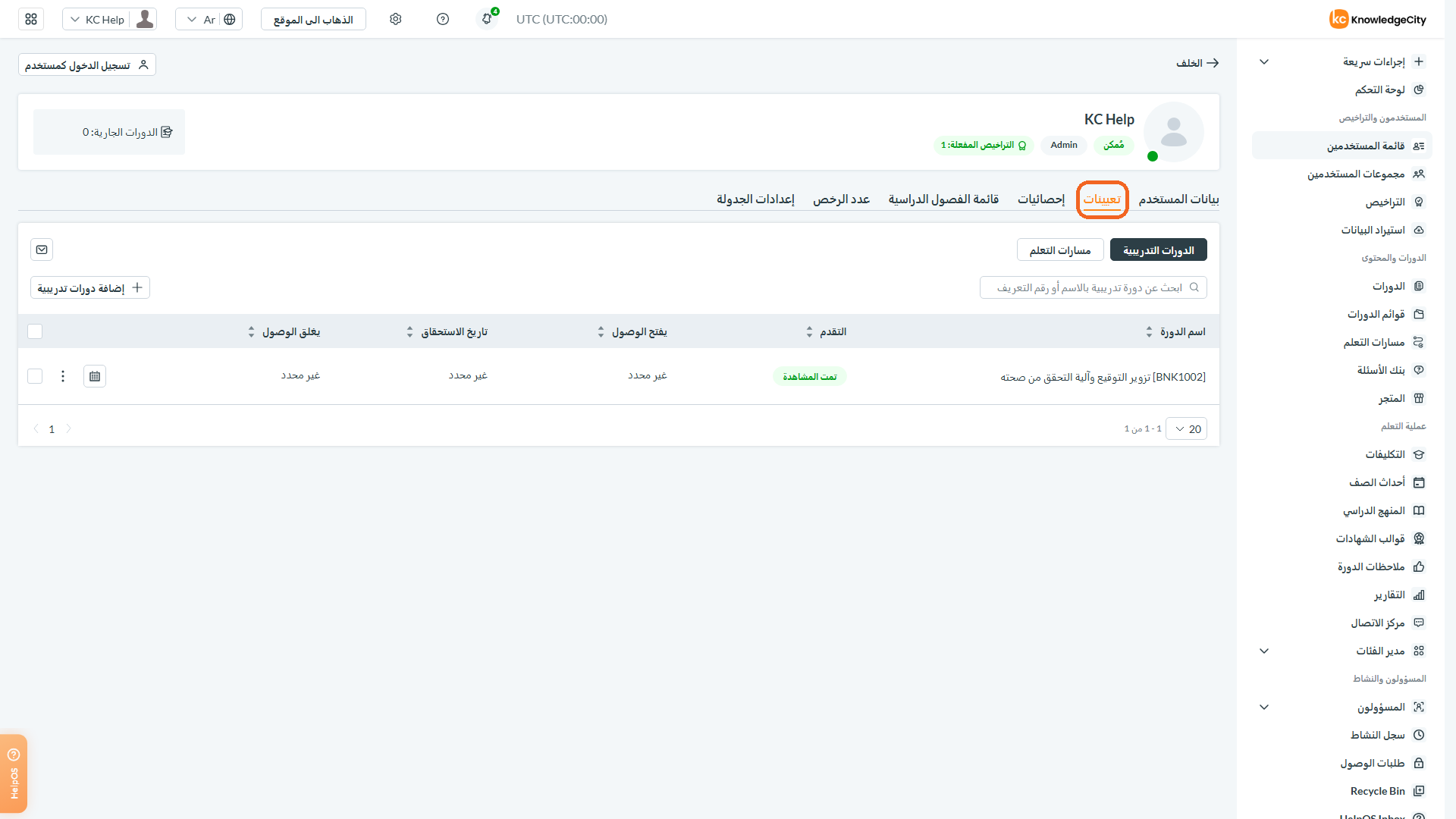
Task: Select مسارات التعلم toggle button
Action: pos(1060,249)
